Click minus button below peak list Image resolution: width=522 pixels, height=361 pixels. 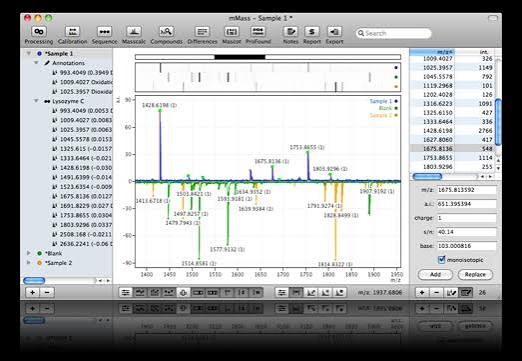click(x=436, y=292)
